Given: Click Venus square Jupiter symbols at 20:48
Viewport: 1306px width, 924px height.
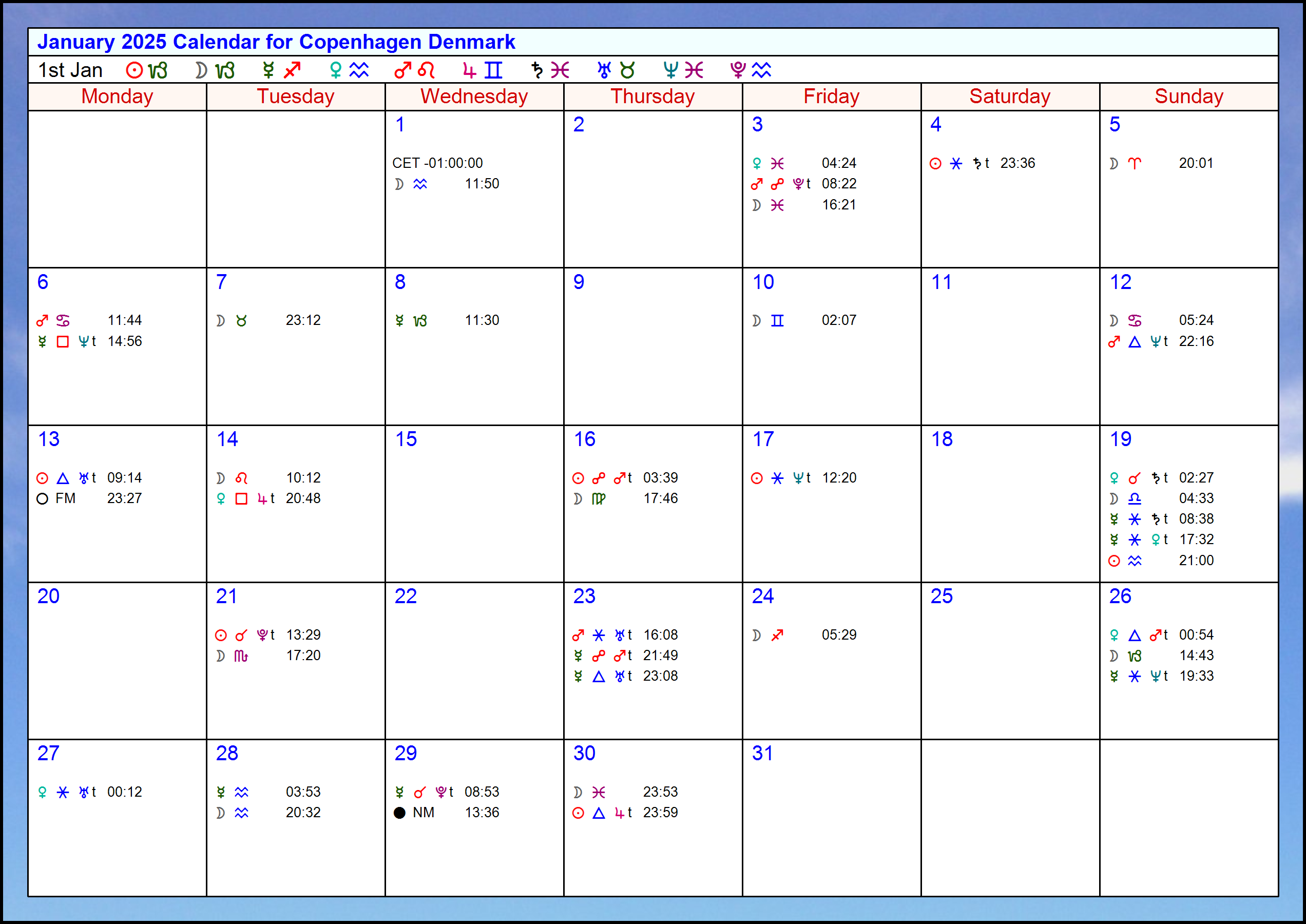Looking at the screenshot, I should (x=245, y=499).
